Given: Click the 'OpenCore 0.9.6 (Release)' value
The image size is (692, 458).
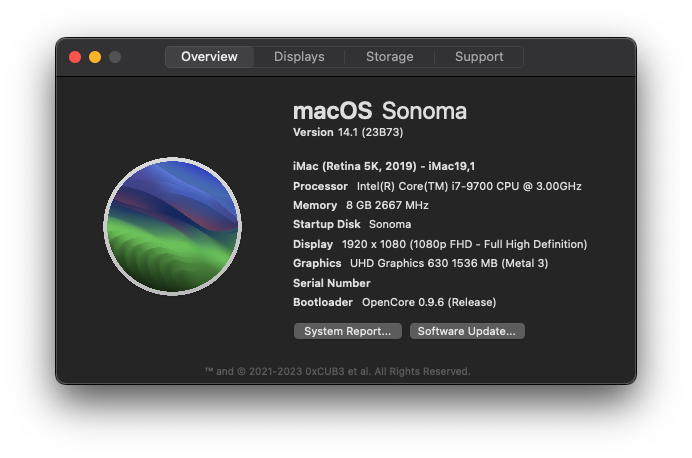Looking at the screenshot, I should [429, 302].
